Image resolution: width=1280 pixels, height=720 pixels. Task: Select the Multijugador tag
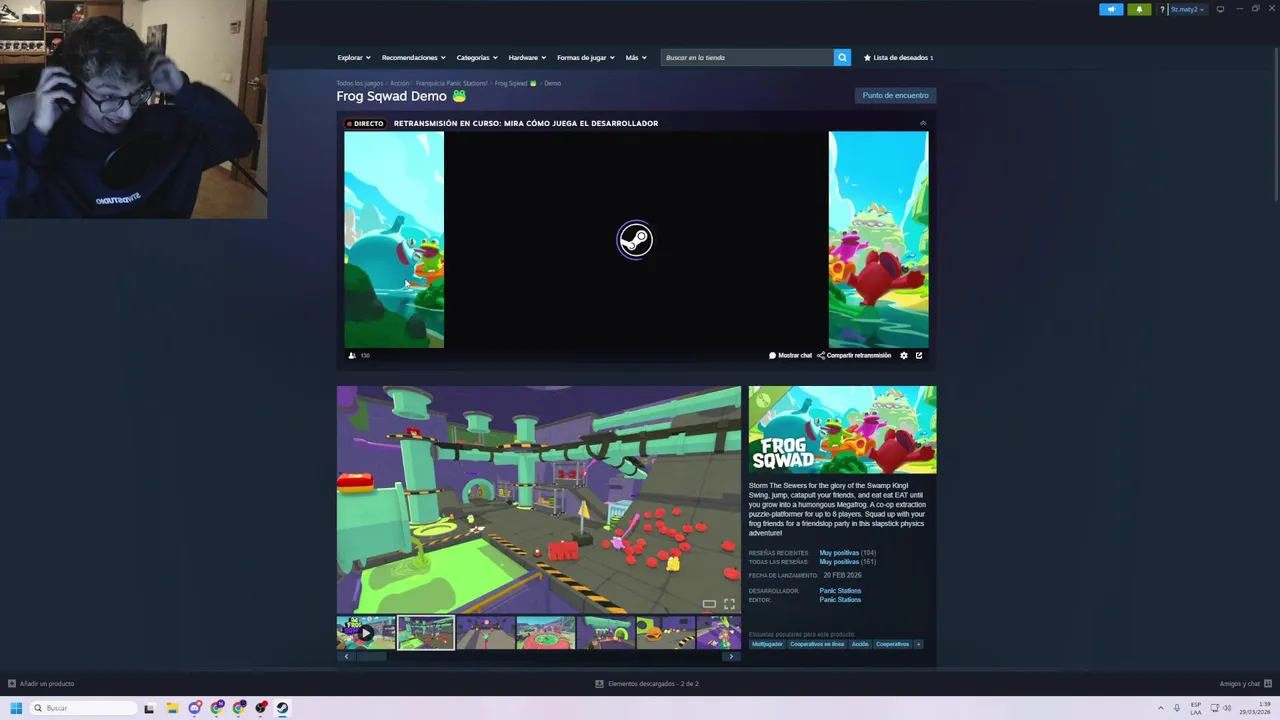coord(767,644)
